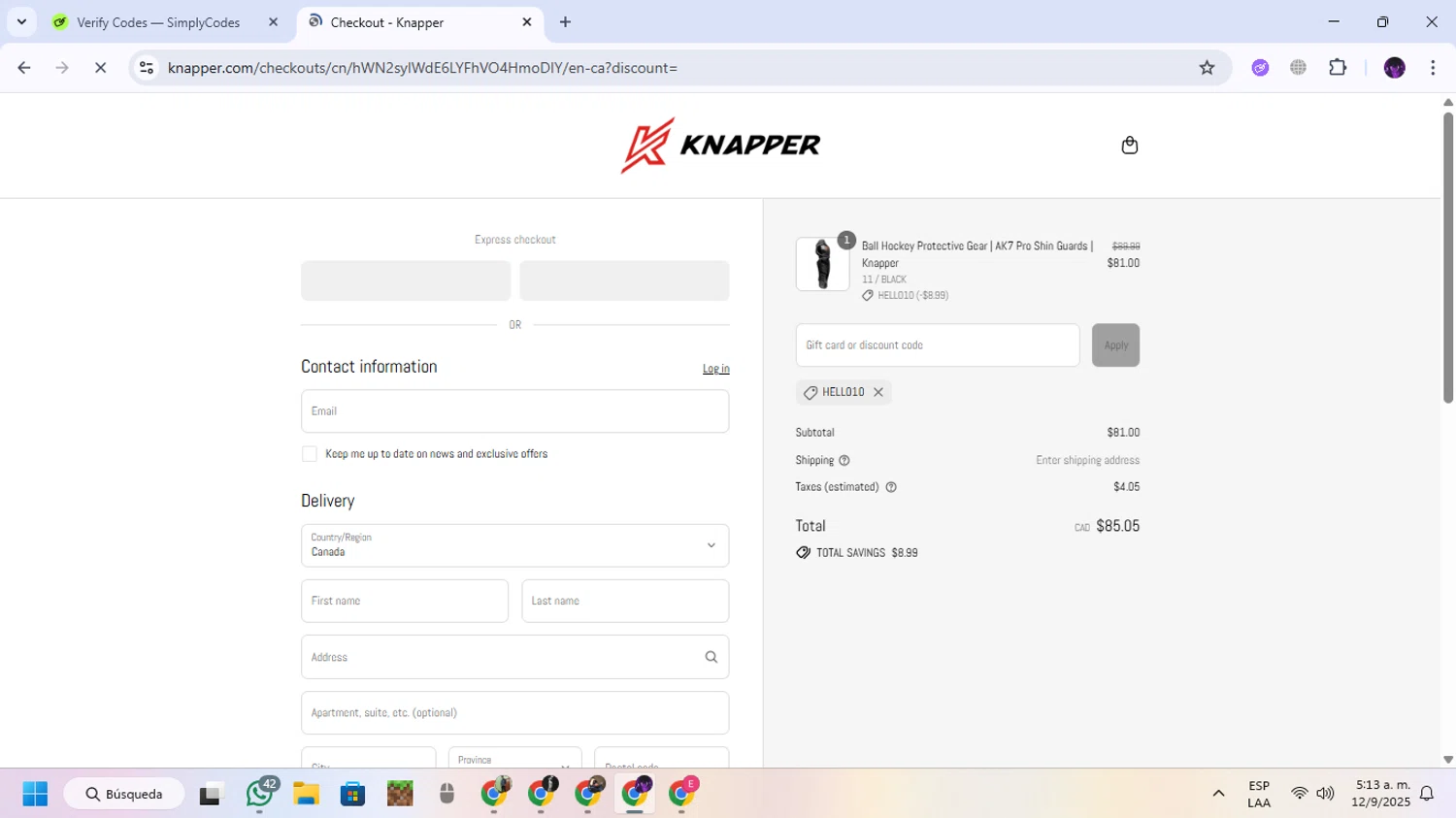The height and width of the screenshot is (818, 1456).
Task: Click the Log in link
Action: point(715,369)
